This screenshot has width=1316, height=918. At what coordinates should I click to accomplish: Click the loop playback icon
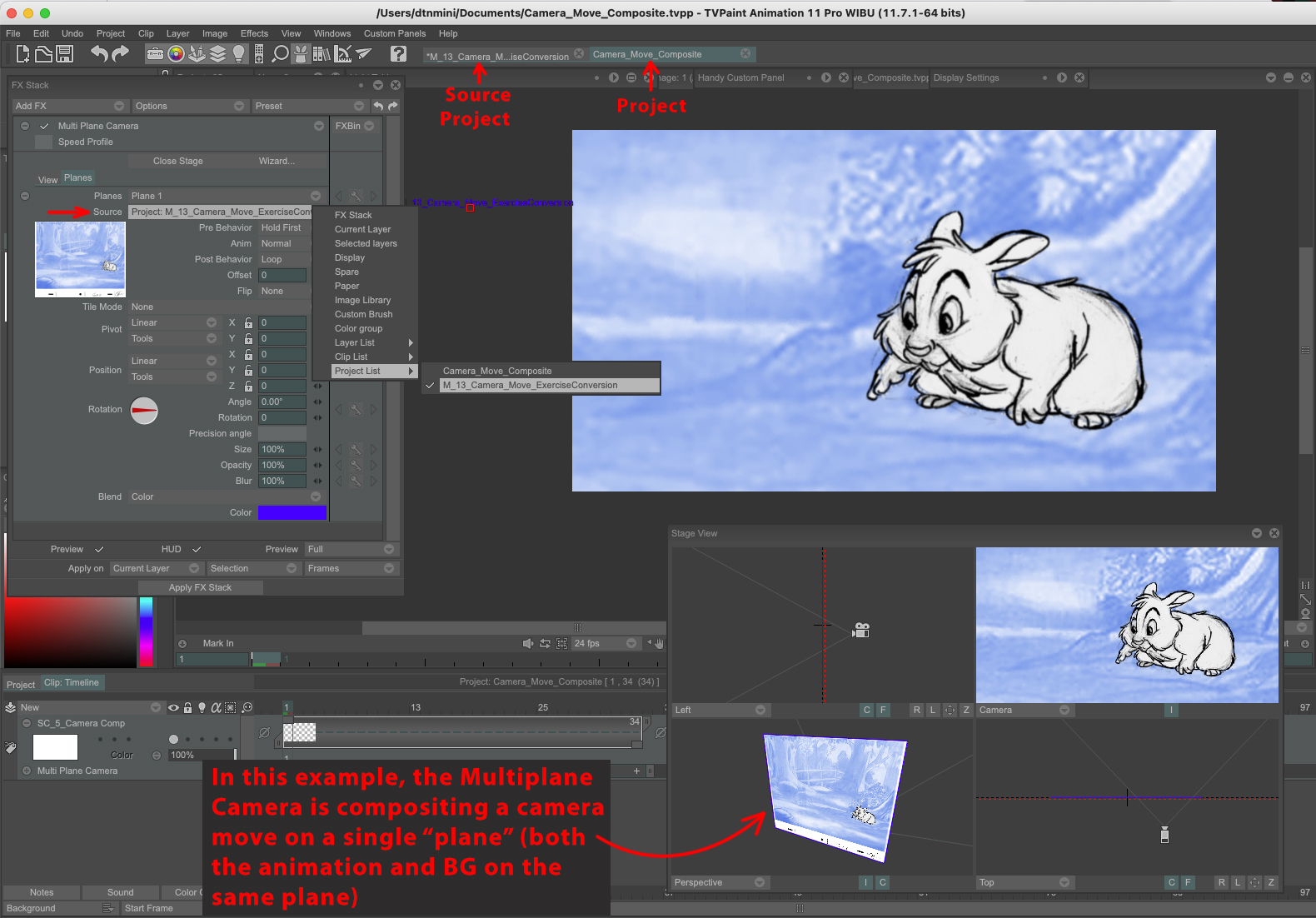coord(545,643)
